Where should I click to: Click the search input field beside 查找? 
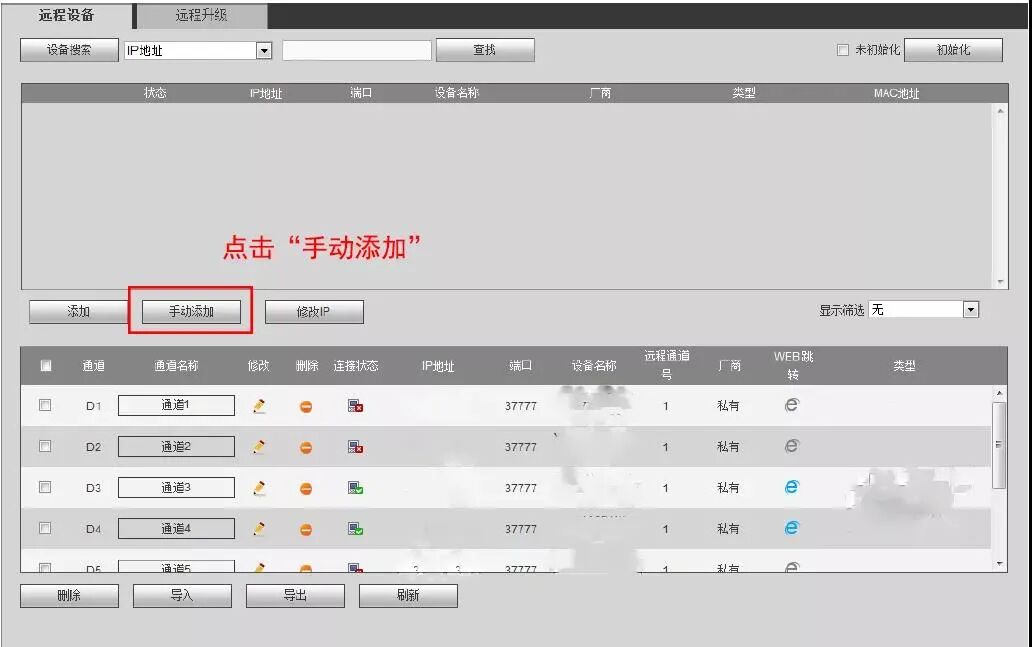355,49
